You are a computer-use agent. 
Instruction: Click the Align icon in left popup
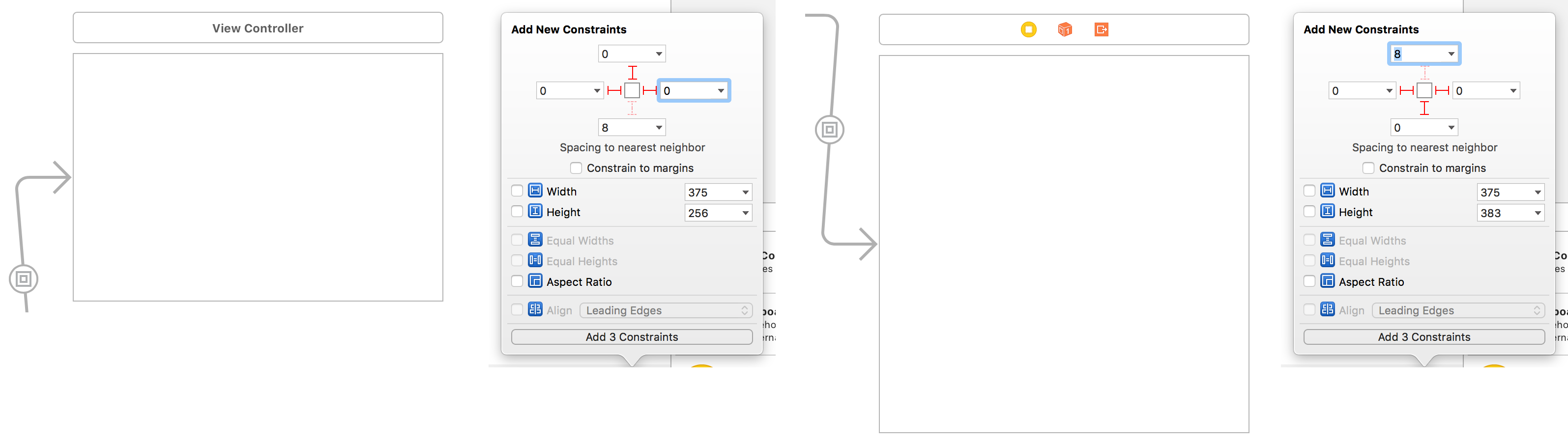535,309
